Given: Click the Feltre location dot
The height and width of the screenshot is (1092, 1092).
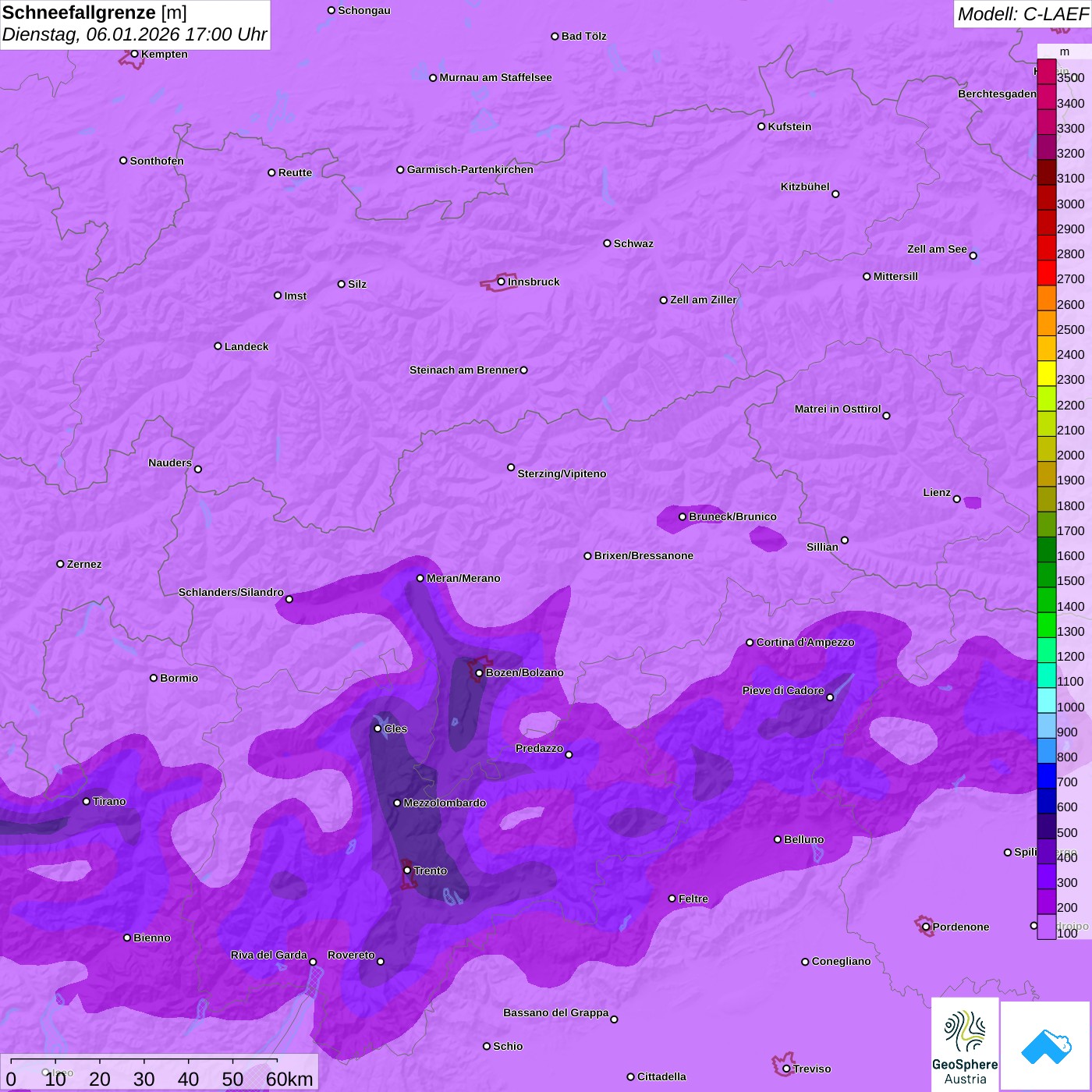Looking at the screenshot, I should [x=672, y=899].
